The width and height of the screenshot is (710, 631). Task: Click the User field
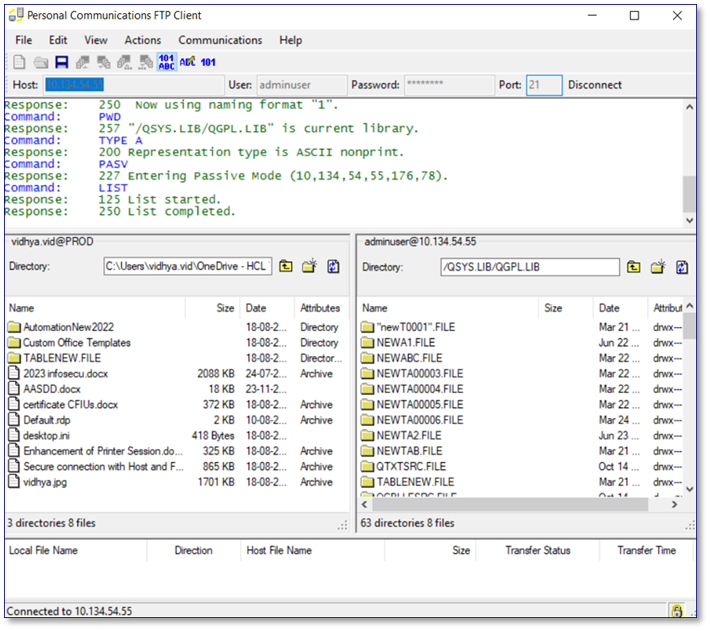(x=302, y=85)
